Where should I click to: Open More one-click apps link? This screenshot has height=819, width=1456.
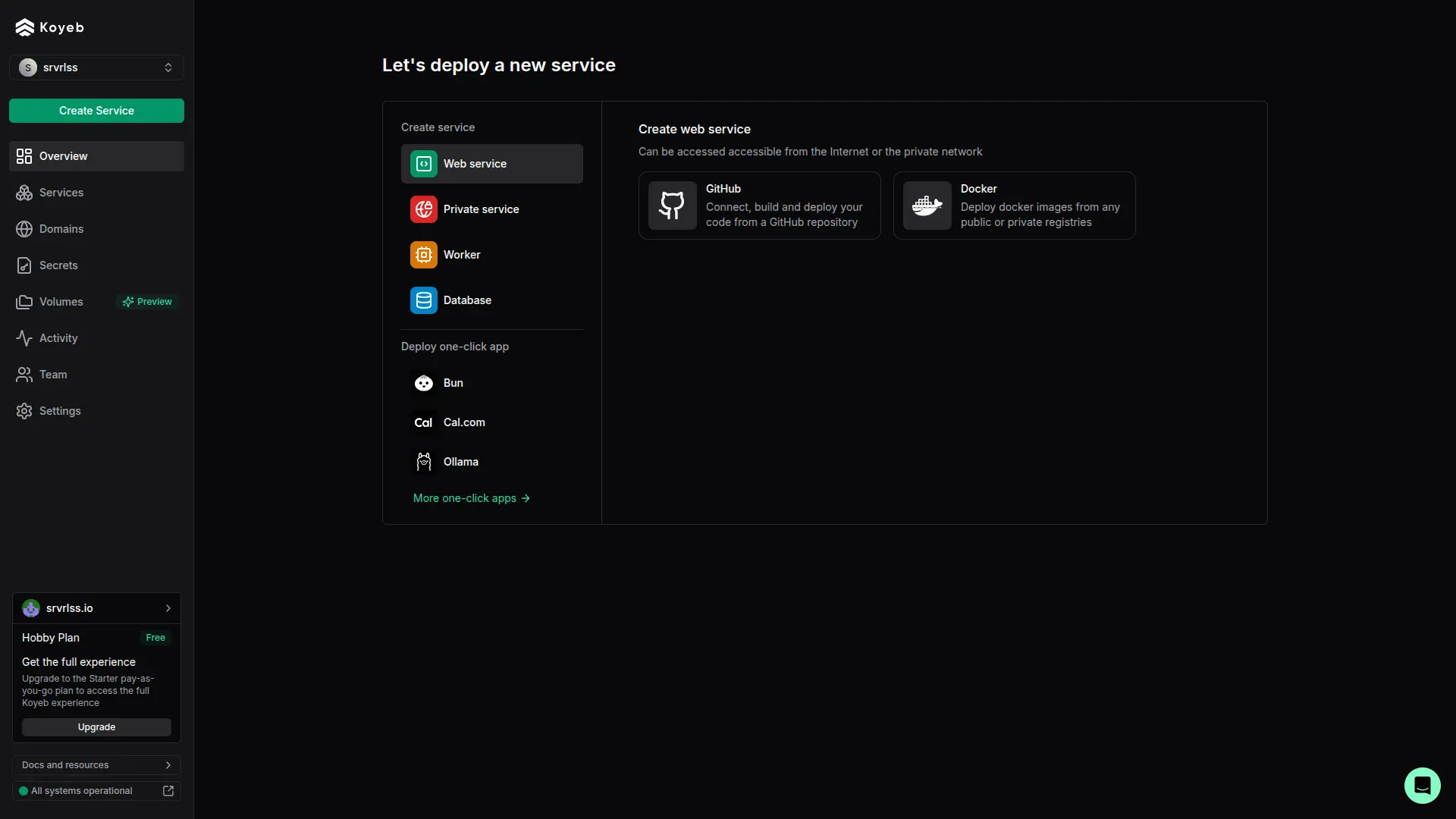[x=472, y=498]
